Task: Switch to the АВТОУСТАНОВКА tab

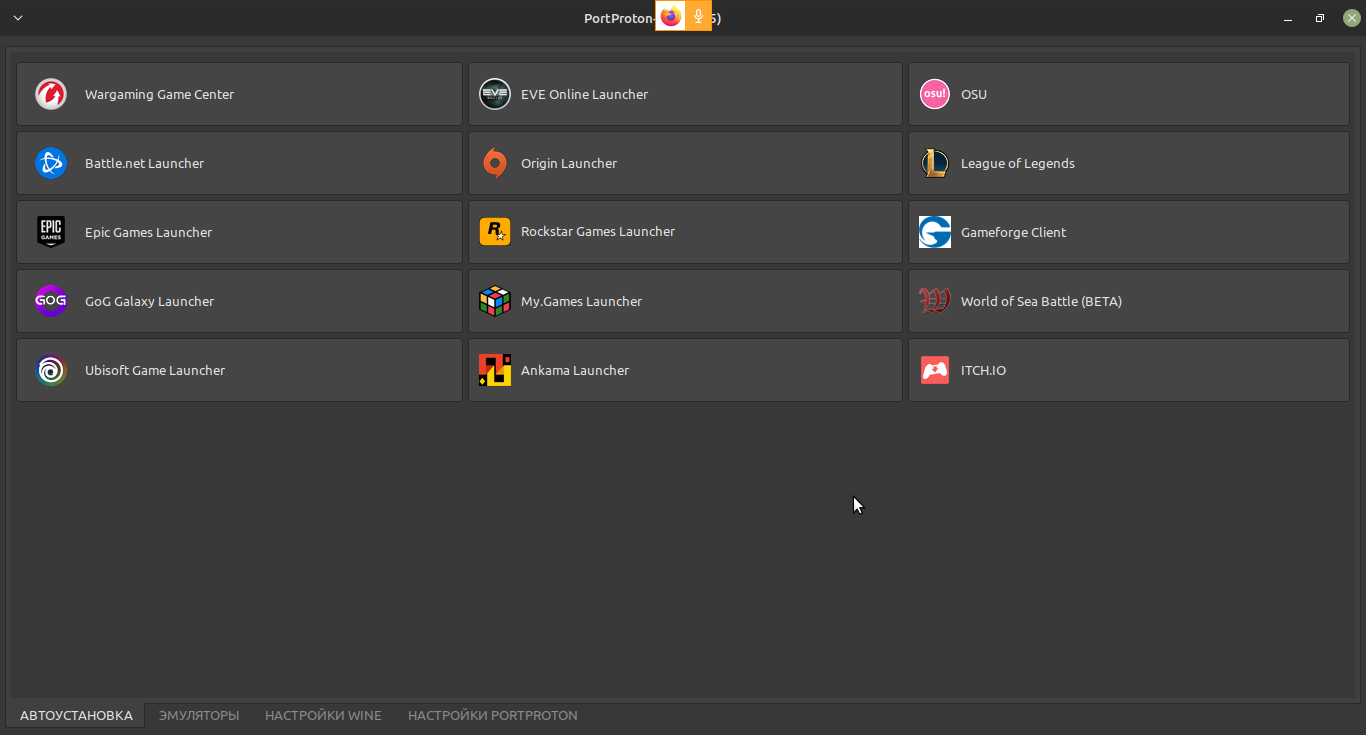Action: (76, 715)
